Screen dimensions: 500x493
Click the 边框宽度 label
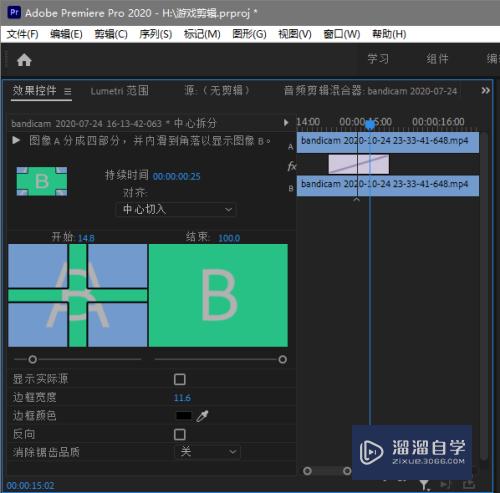pyautogui.click(x=34, y=397)
